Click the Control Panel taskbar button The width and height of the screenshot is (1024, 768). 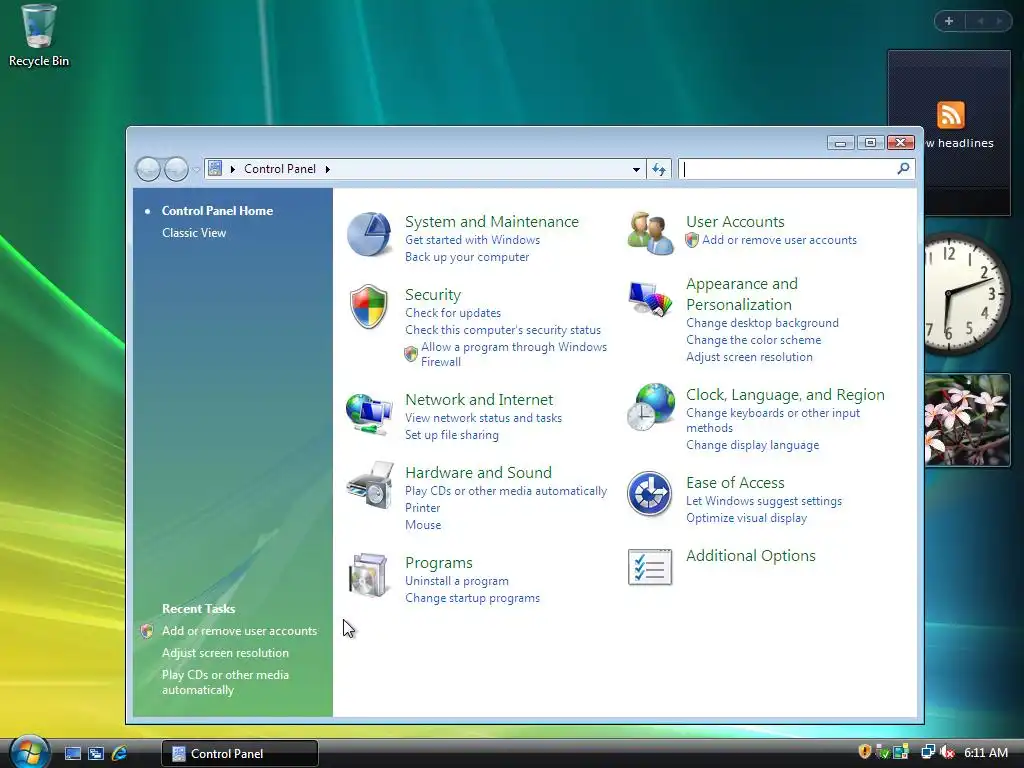coord(240,754)
